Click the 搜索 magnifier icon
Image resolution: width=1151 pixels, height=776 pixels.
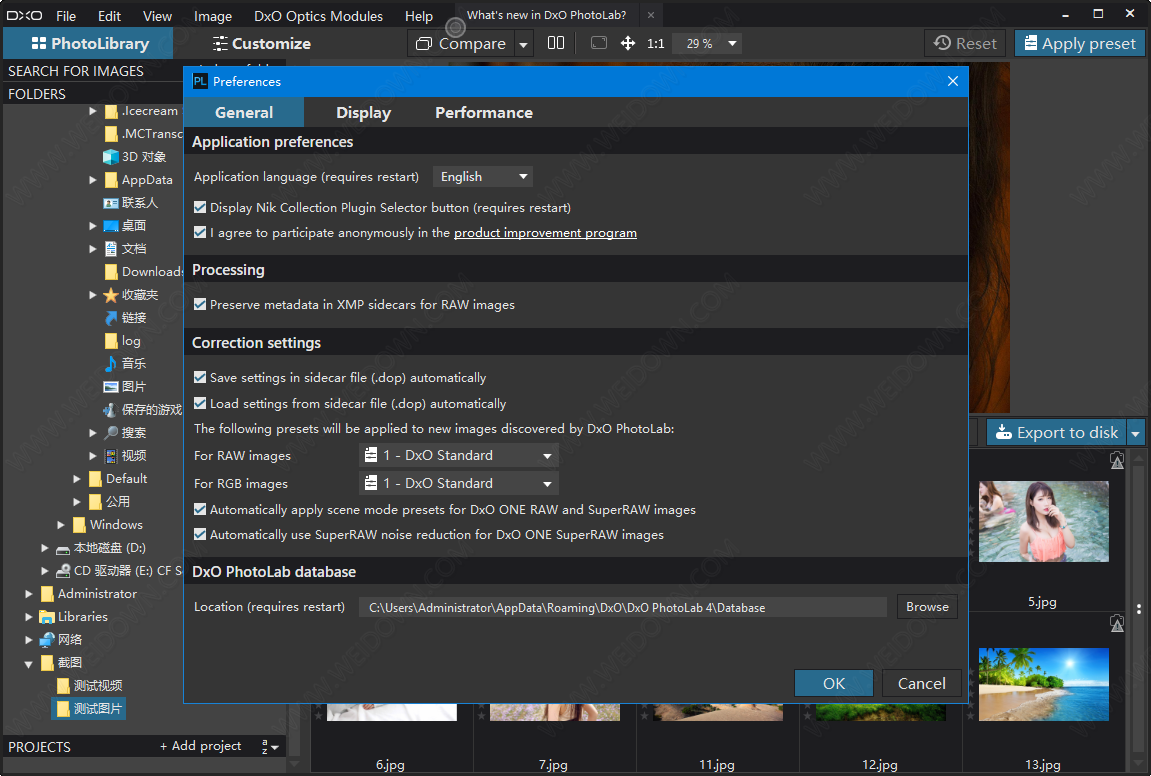click(x=111, y=433)
